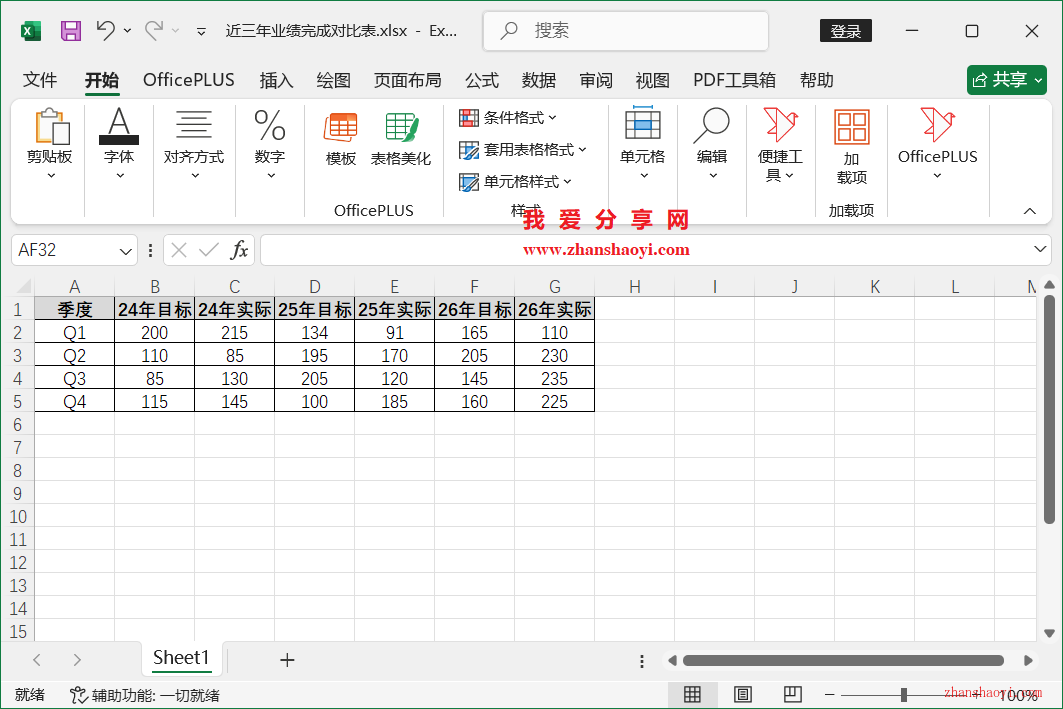
Task: Click horizontal scrollbar right arrow
Action: [1028, 660]
